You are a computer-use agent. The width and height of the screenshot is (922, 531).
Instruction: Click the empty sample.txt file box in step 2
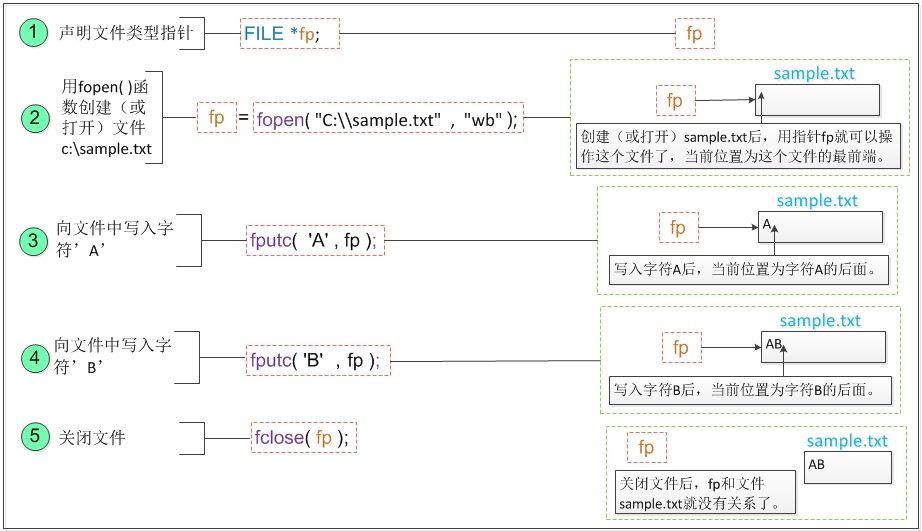[x=816, y=99]
